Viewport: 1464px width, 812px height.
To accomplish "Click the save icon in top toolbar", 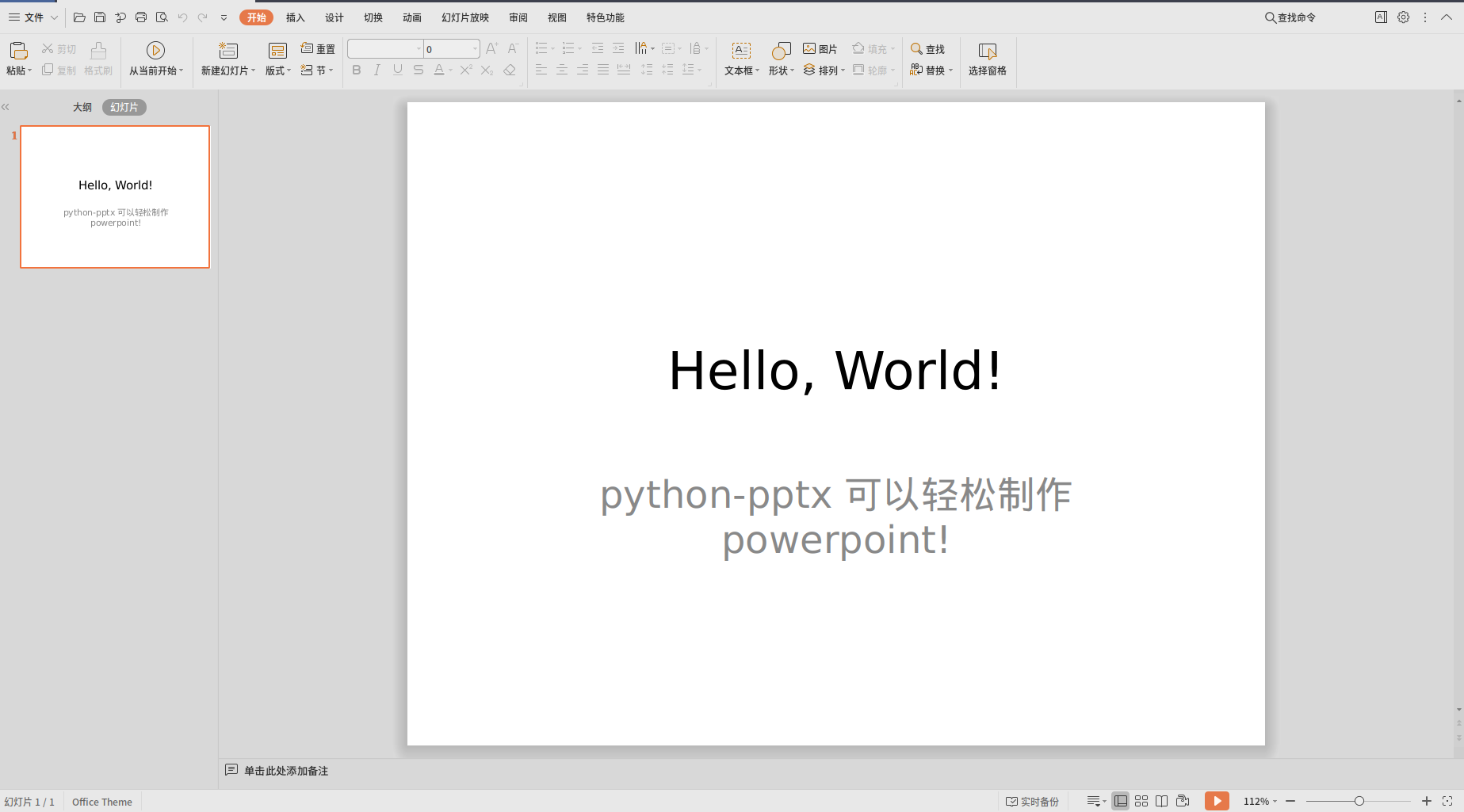I will (x=100, y=17).
